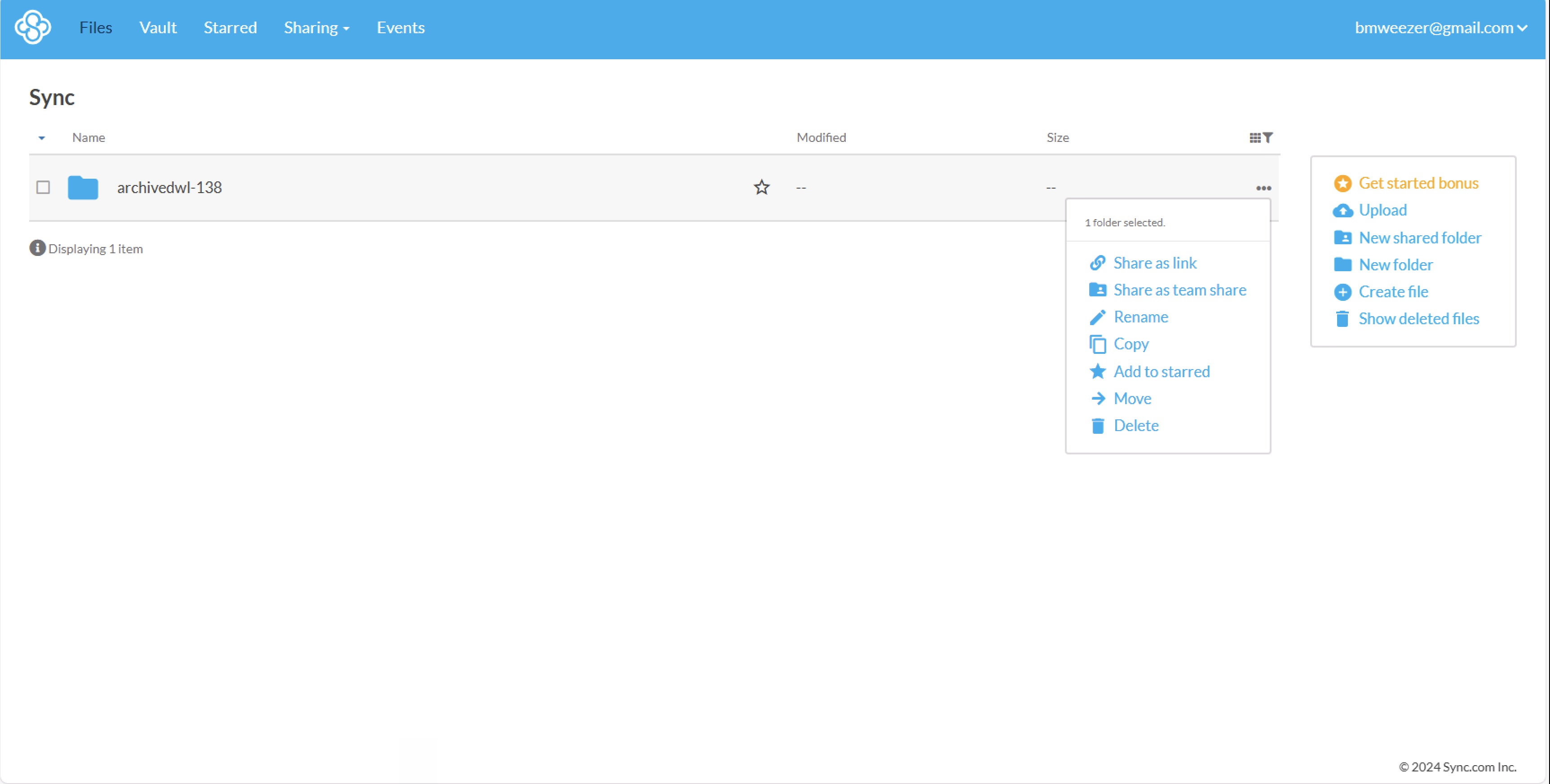
Task: Toggle the star on the archivedwl-138 row
Action: coord(761,188)
